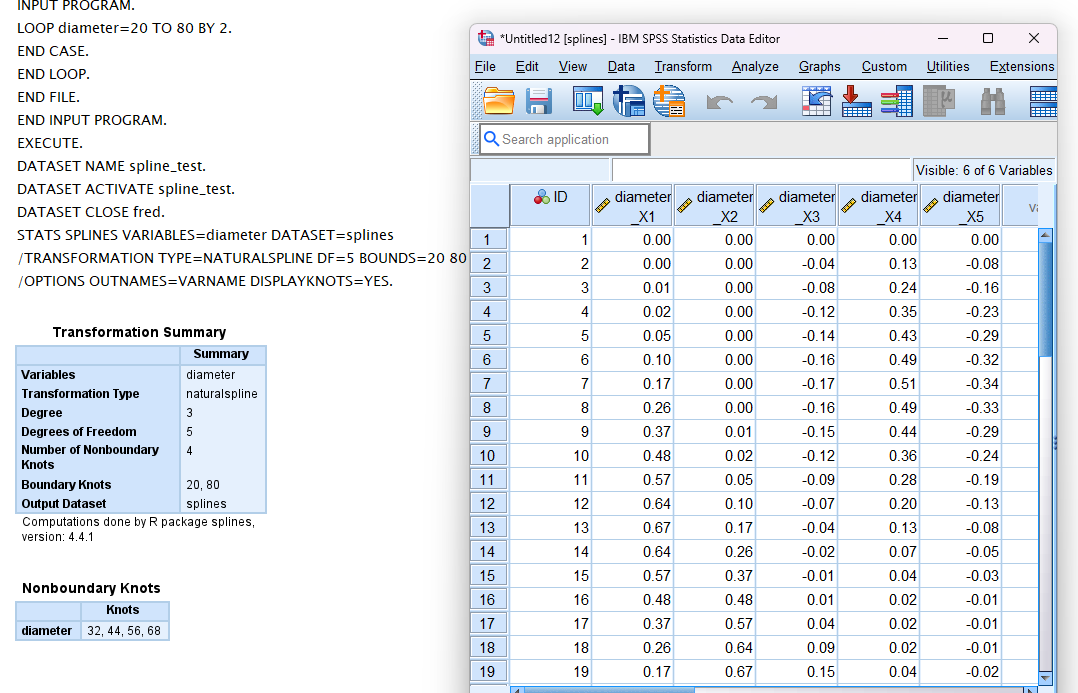Screen dimensions: 1078x693
Task: Click the horizontal scrollbar left arrow
Action: [516, 690]
